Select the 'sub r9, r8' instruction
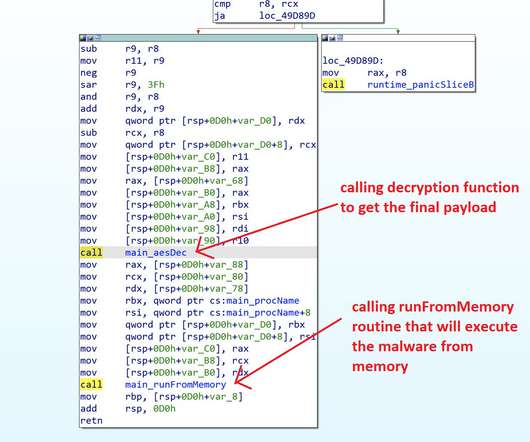This screenshot has height=442, width=530. pyautogui.click(x=120, y=49)
